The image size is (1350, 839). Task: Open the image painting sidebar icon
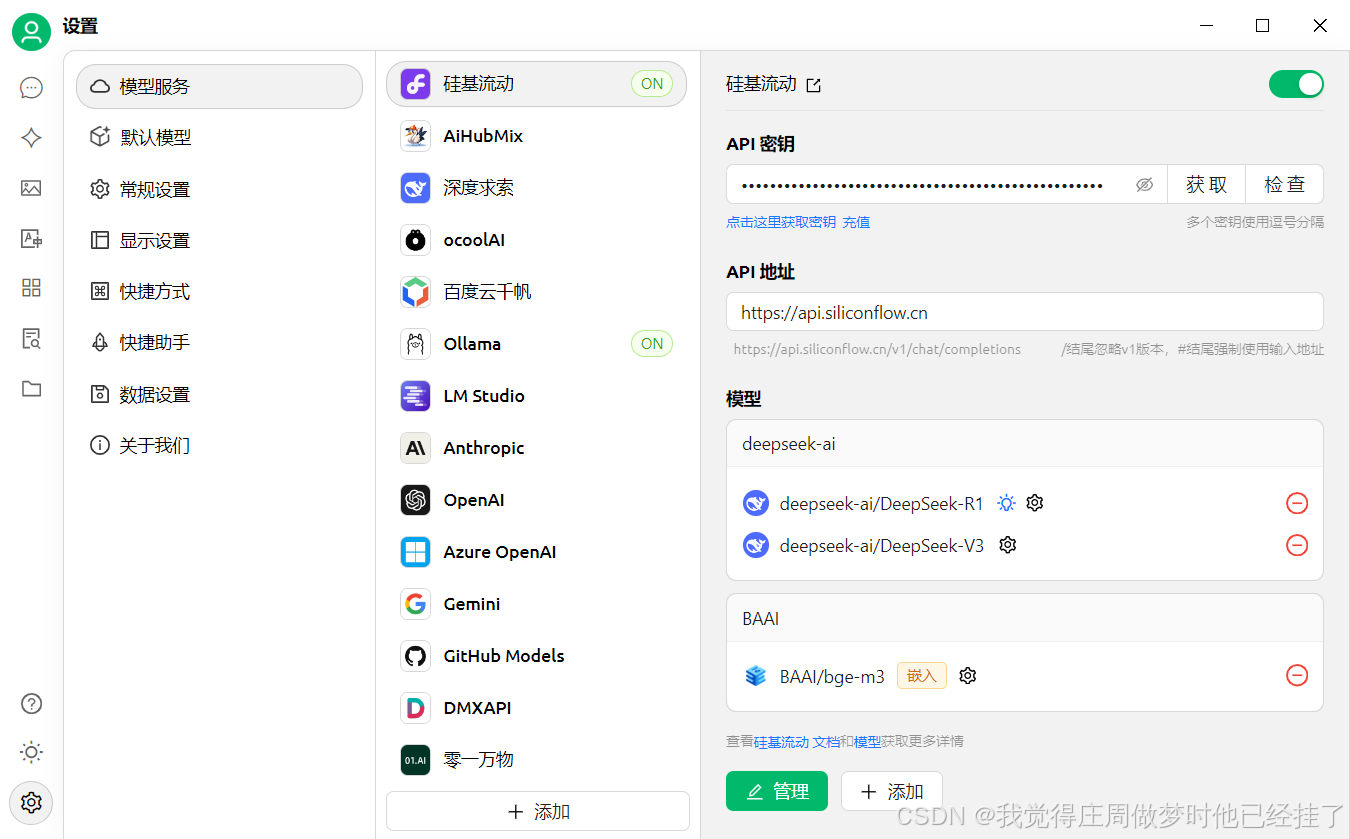32,188
